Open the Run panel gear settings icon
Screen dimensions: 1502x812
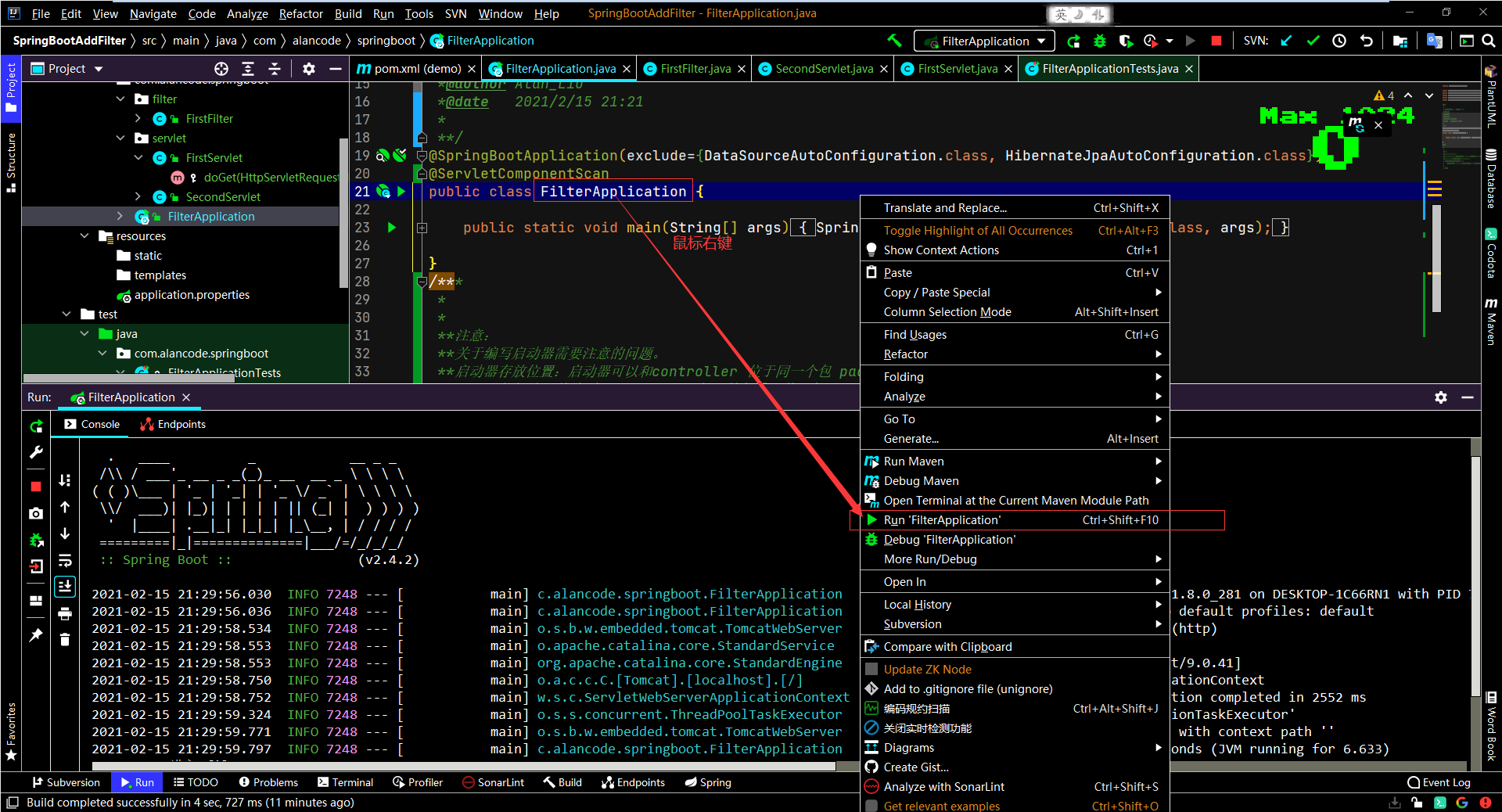coord(1441,397)
